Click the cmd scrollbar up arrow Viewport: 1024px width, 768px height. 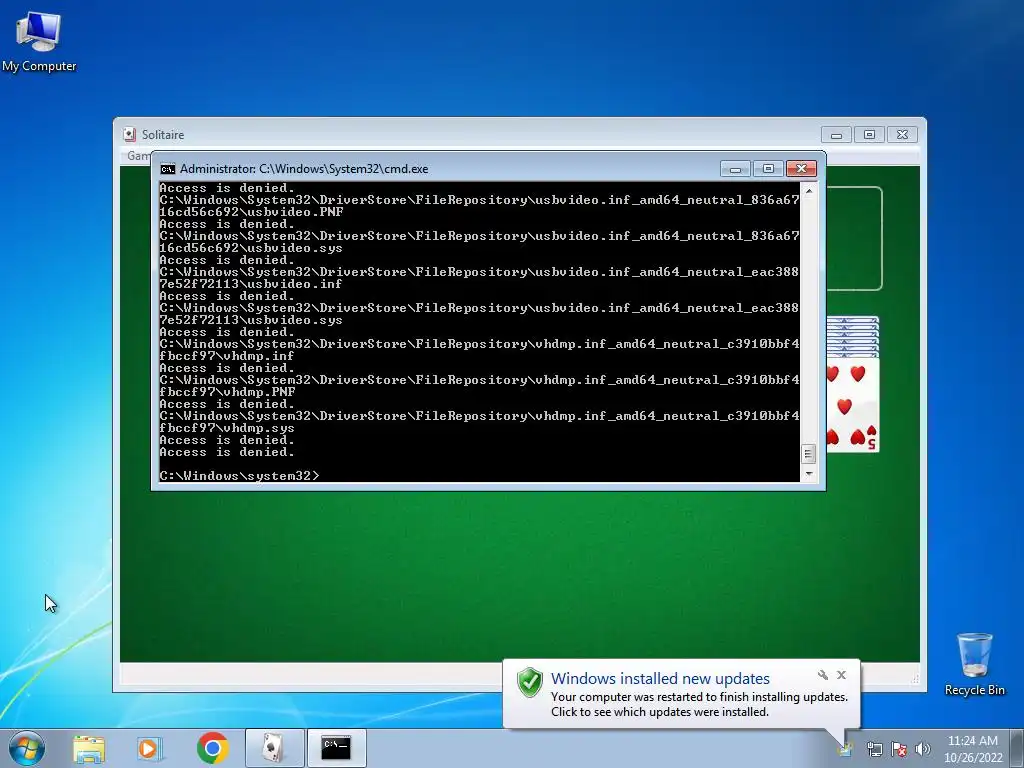(x=808, y=191)
